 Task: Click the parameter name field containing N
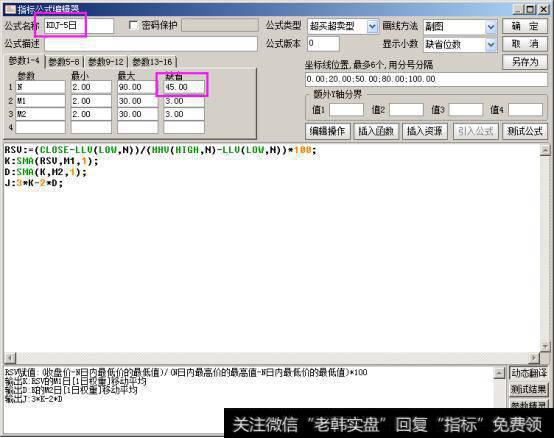40,87
